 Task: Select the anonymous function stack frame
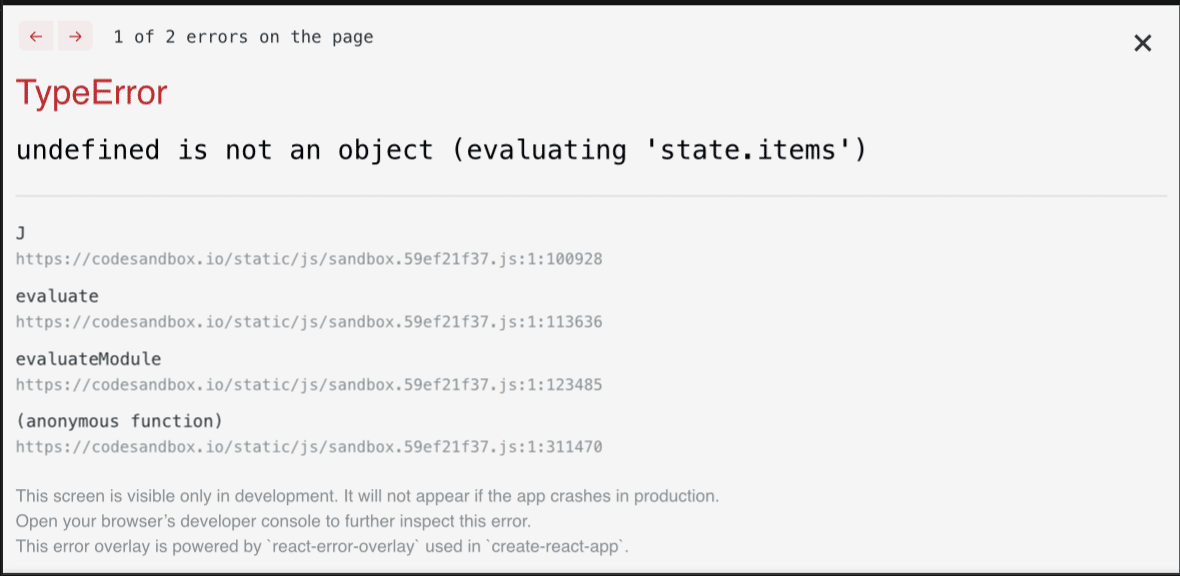click(119, 421)
